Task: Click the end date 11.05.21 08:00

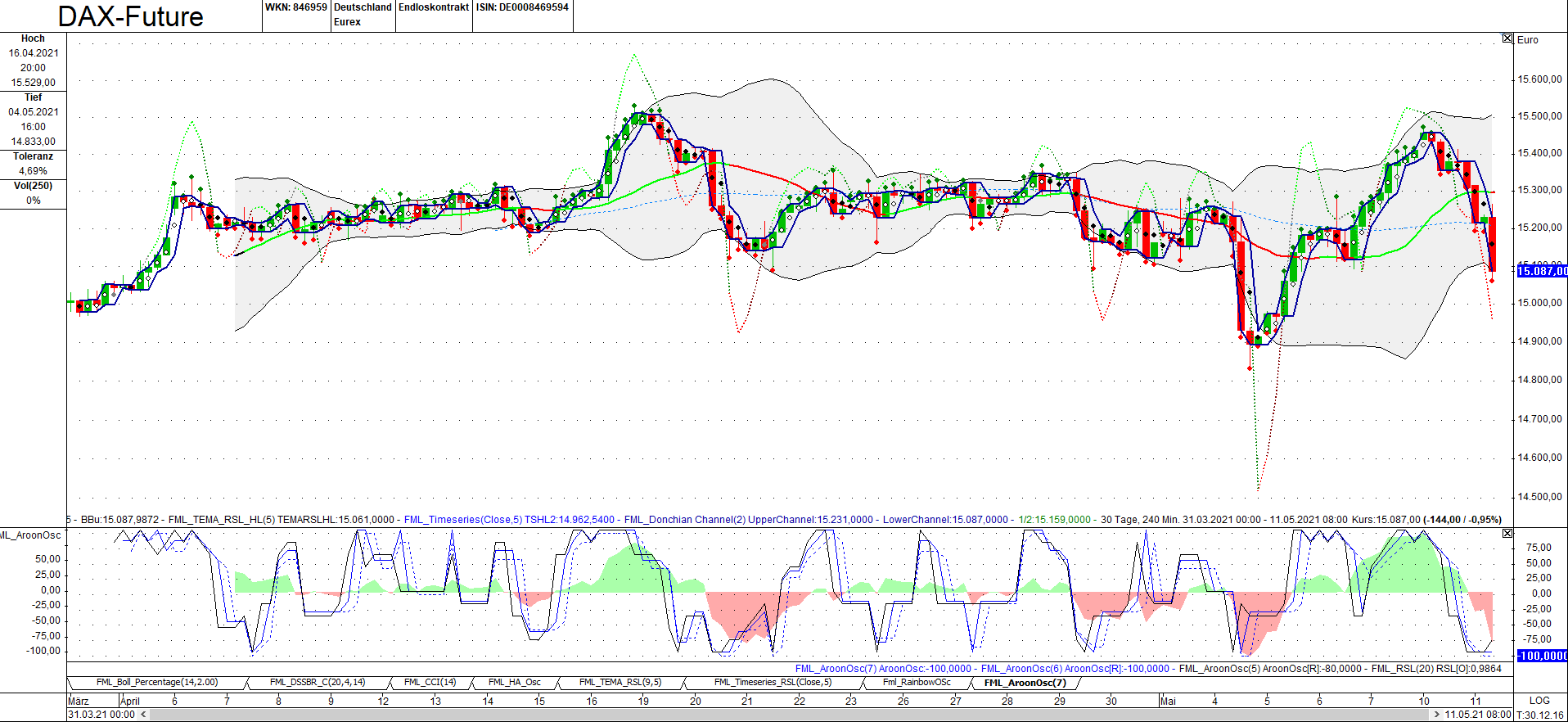Action: 1478,715
